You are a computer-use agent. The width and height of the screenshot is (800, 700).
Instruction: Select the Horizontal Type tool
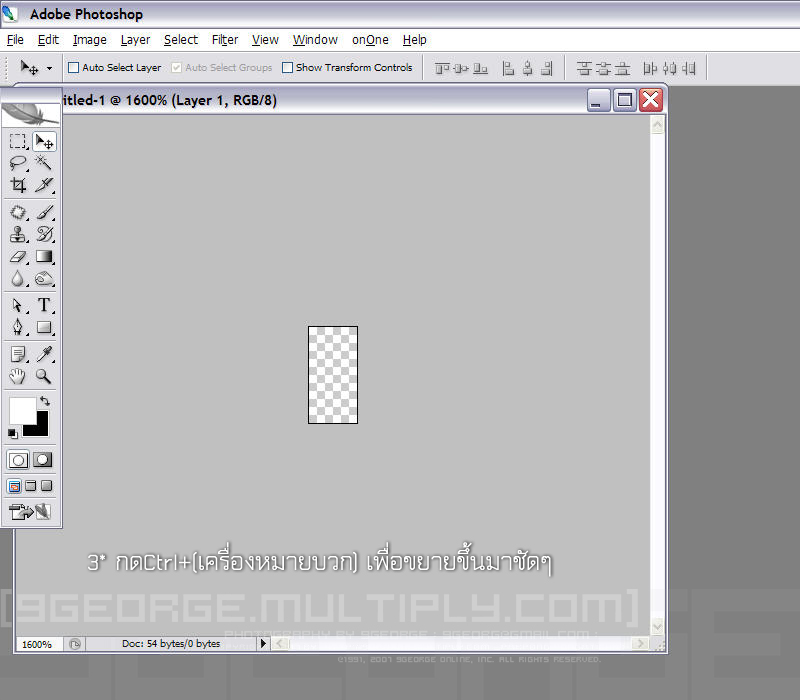point(44,305)
